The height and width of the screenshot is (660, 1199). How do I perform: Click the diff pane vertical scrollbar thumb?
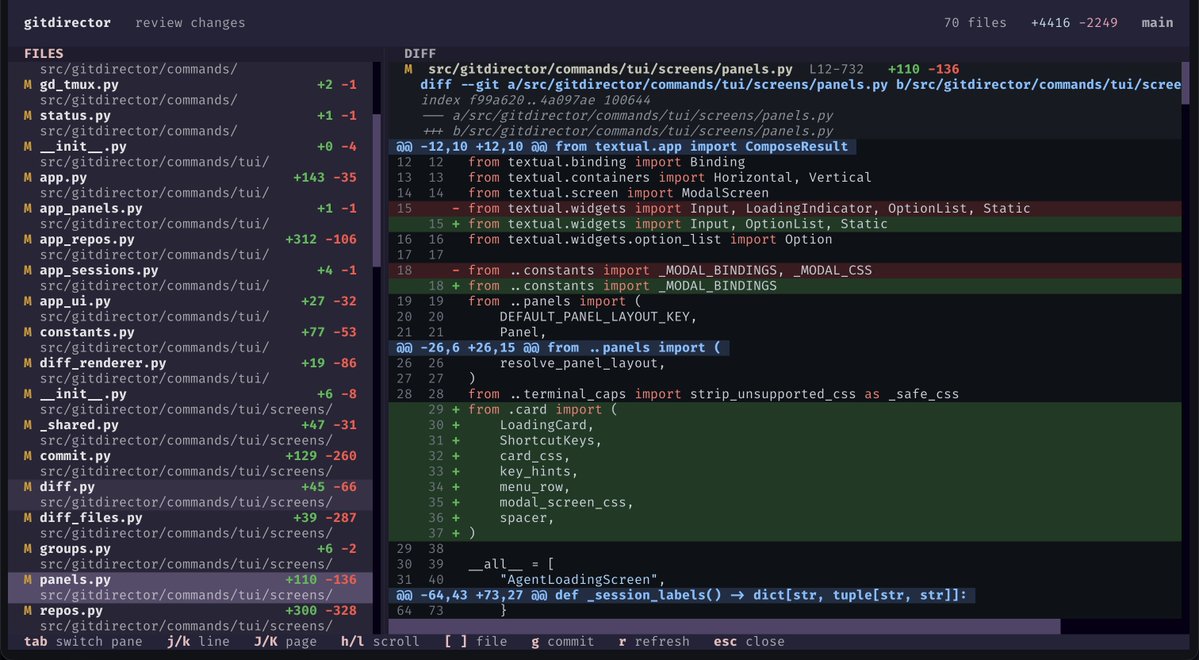coord(1185,83)
